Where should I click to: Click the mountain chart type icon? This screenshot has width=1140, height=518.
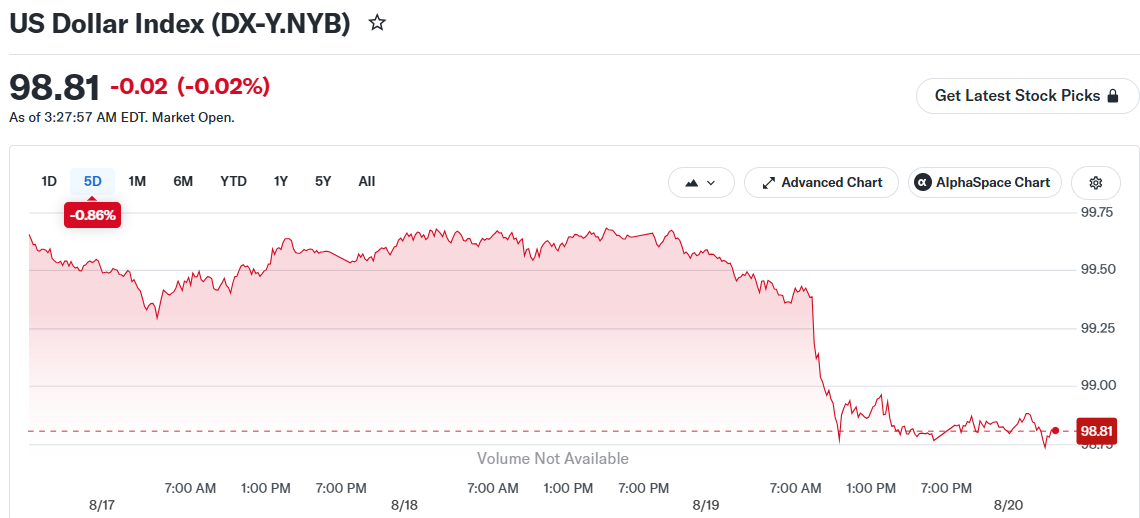pyautogui.click(x=691, y=183)
